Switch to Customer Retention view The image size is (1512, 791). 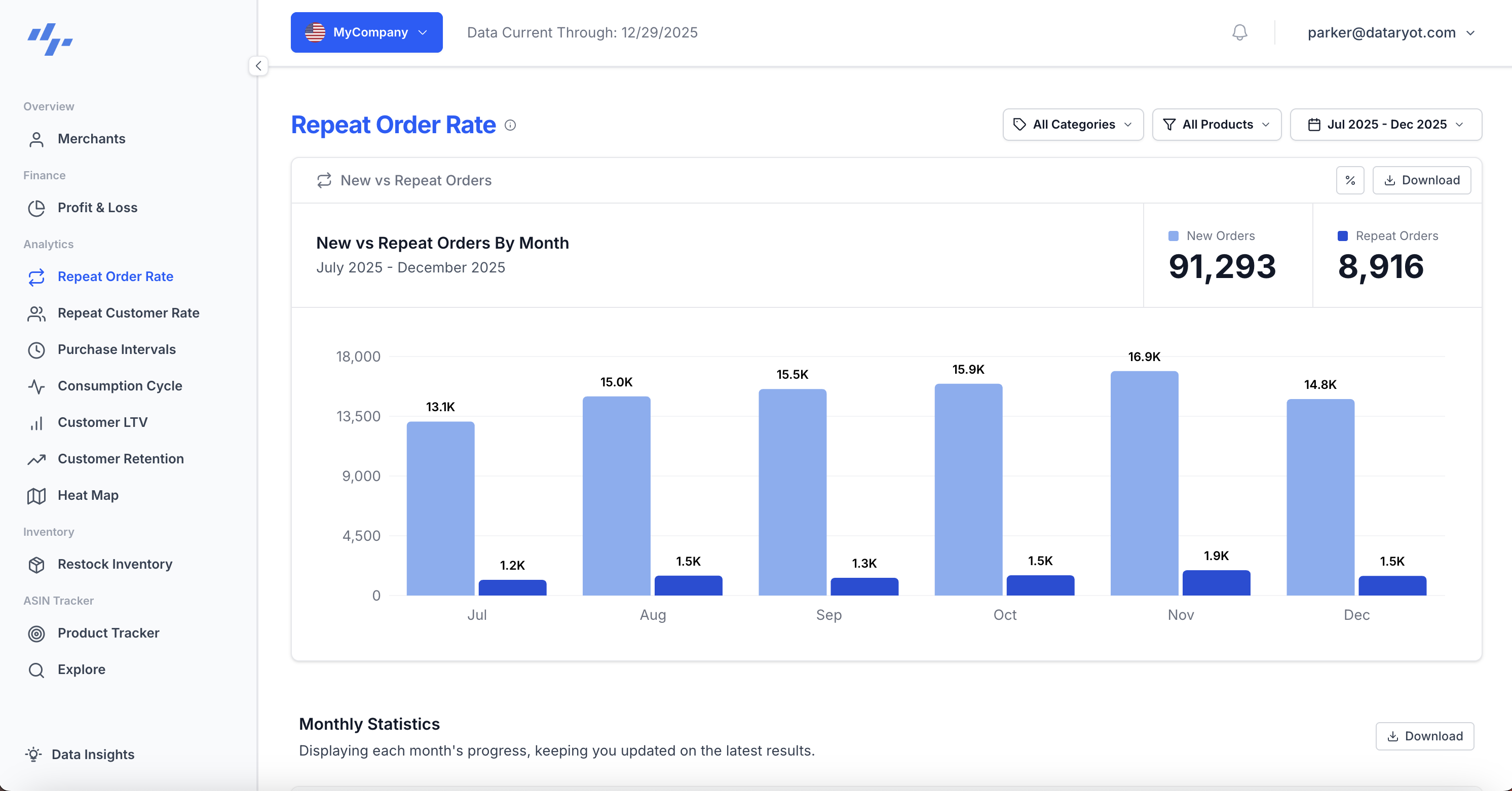(x=121, y=459)
